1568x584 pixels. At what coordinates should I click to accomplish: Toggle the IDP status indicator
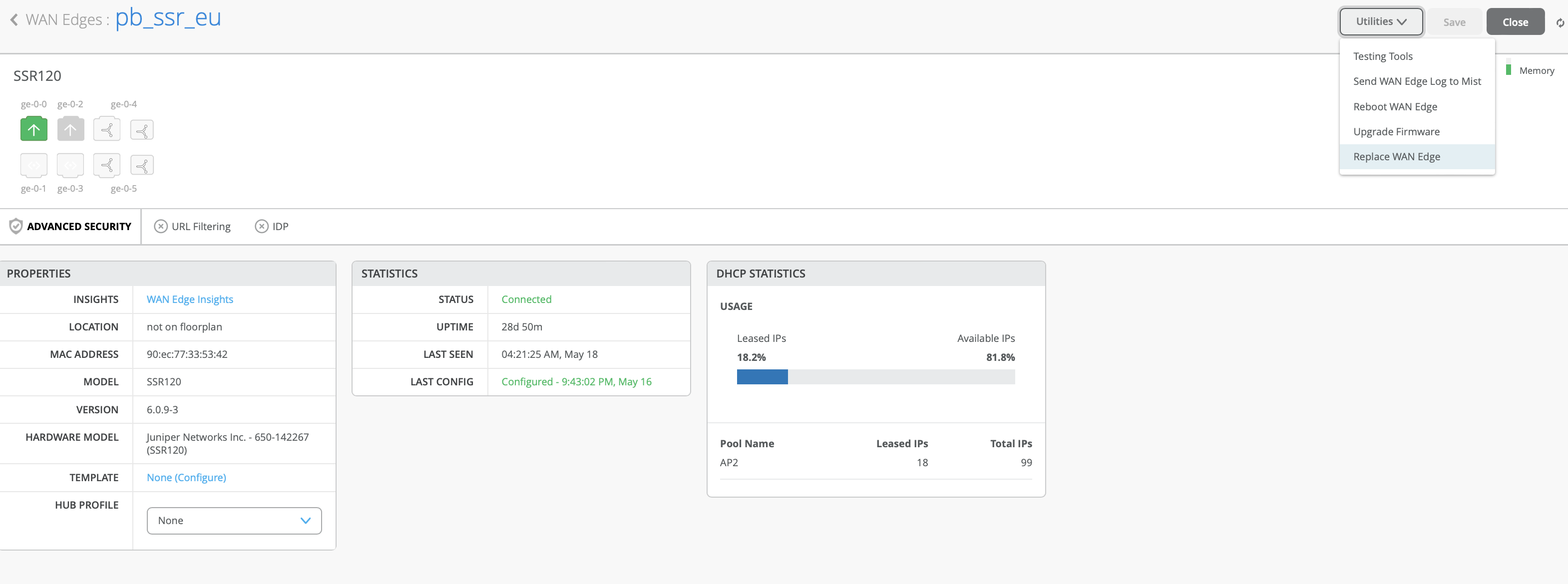click(x=261, y=226)
